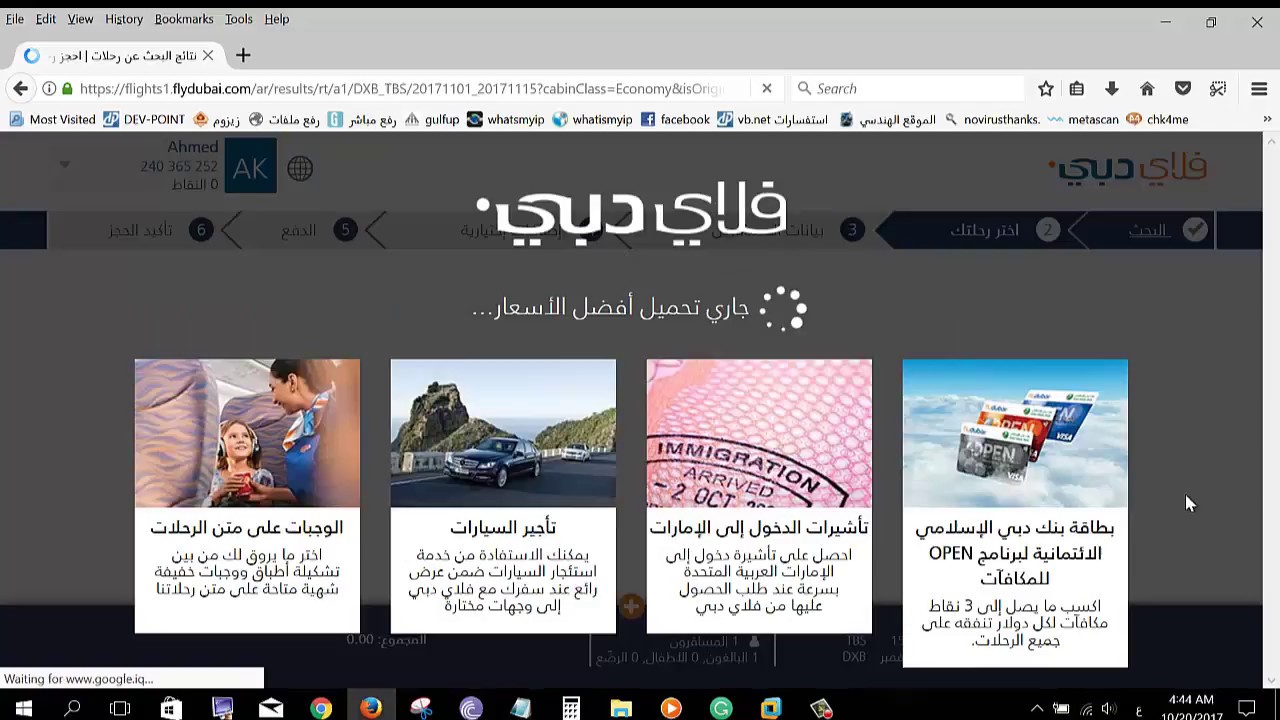Image resolution: width=1280 pixels, height=720 pixels.
Task: Open the Bookmarks menu
Action: coord(184,19)
